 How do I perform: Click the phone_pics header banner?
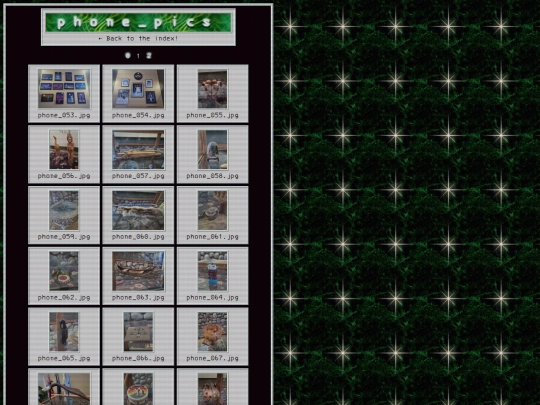pyautogui.click(x=138, y=22)
